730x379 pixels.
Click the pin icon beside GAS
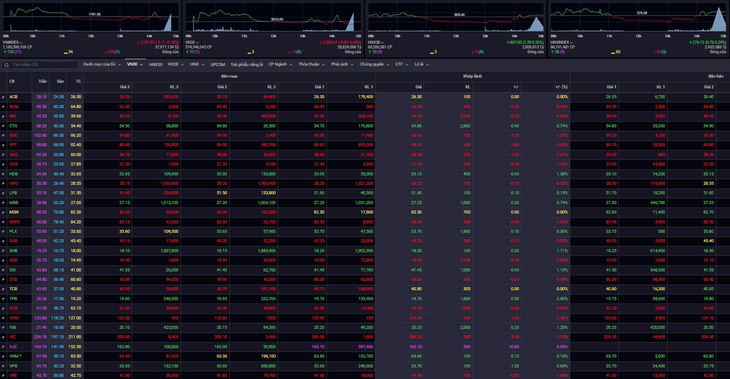pos(3,155)
